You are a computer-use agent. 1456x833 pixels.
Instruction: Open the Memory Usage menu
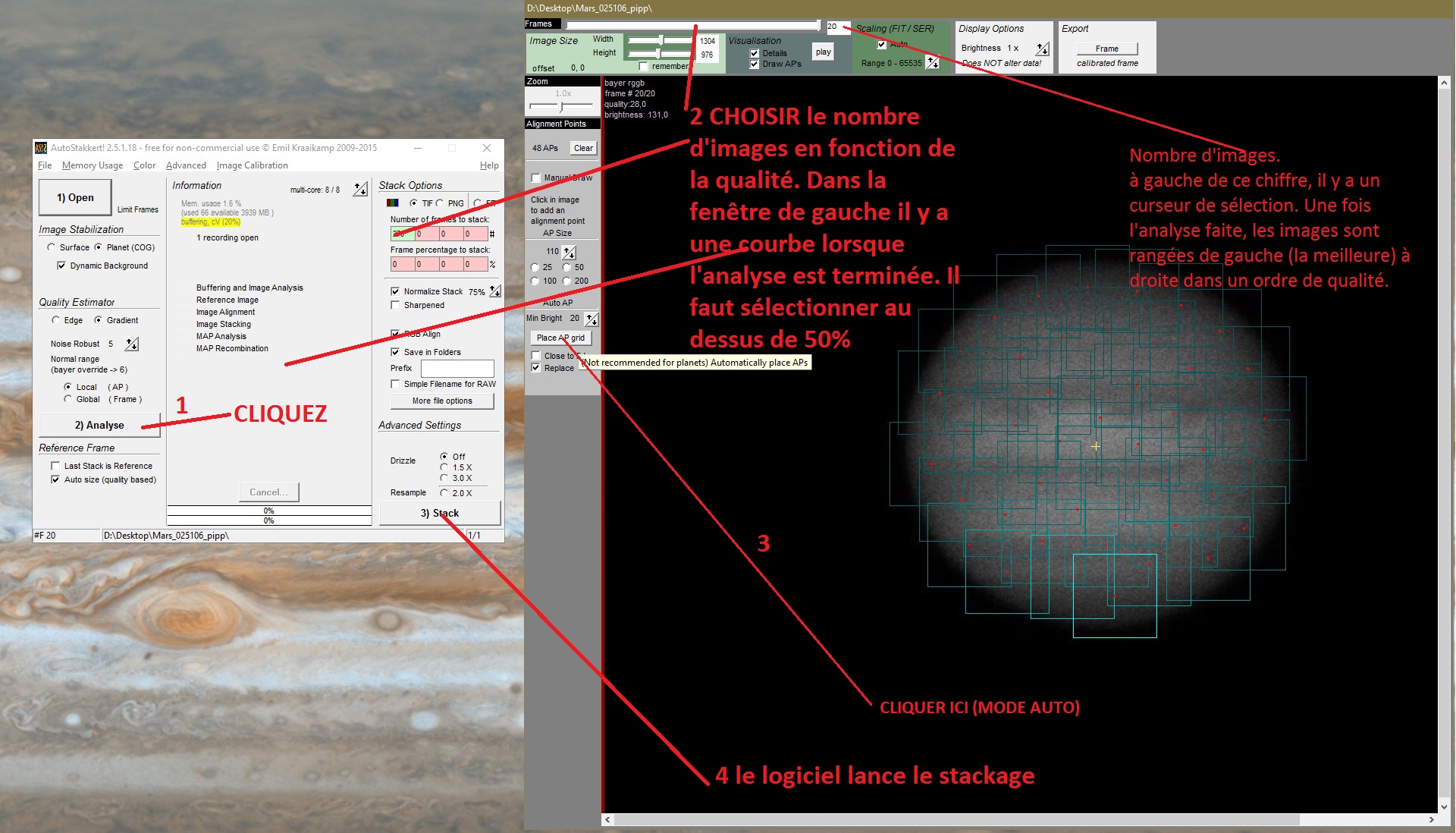[x=92, y=165]
